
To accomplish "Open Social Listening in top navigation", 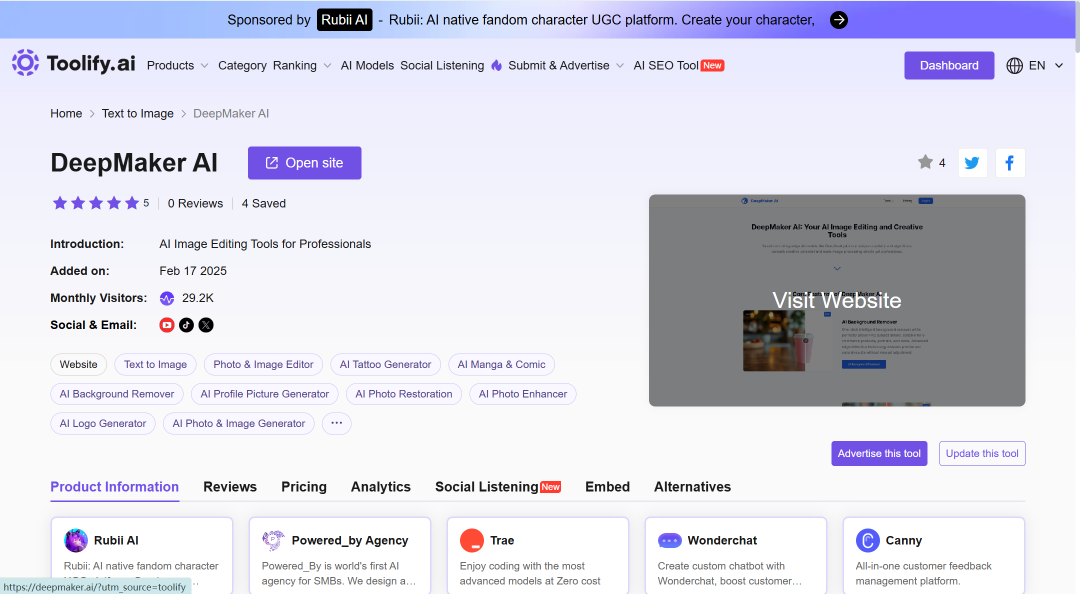I will [x=442, y=65].
